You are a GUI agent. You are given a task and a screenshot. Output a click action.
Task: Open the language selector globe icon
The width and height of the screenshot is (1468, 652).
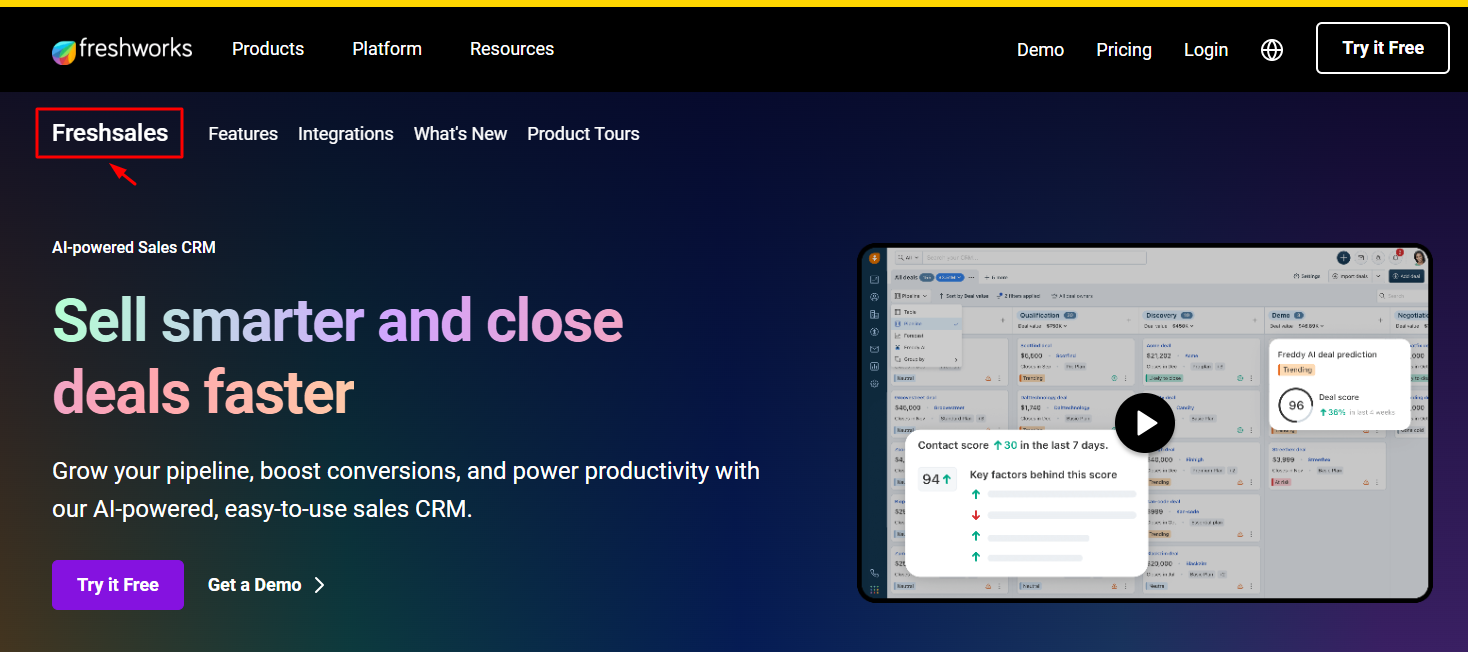(x=1271, y=49)
